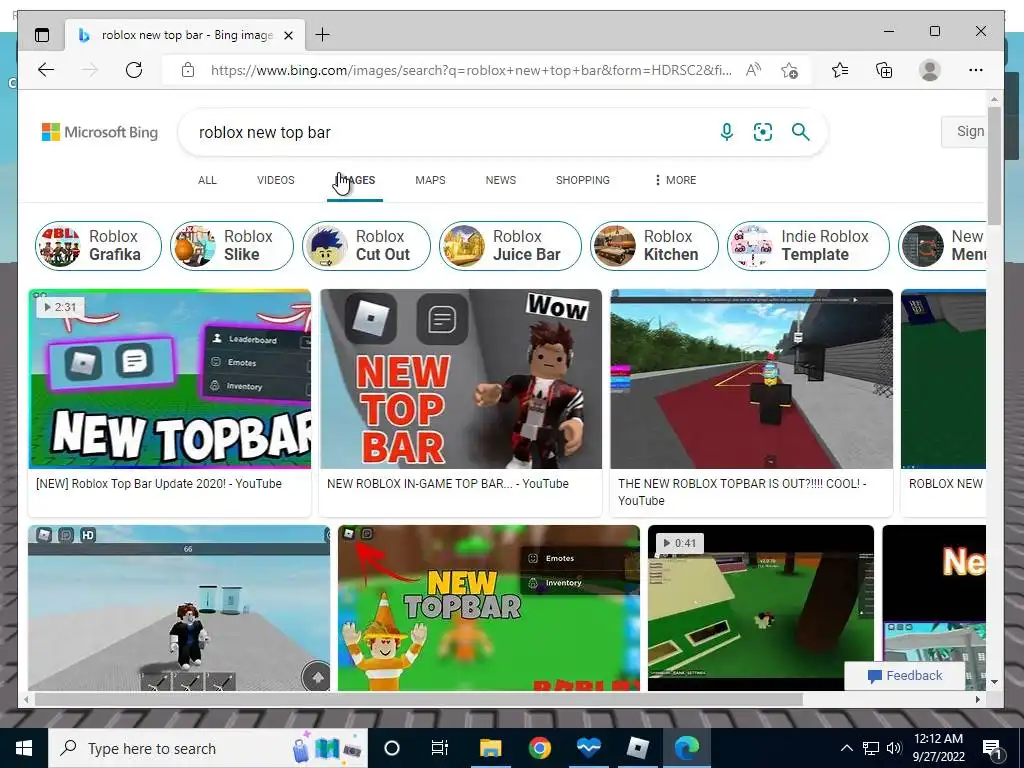Add this page to favorites

click(x=790, y=70)
